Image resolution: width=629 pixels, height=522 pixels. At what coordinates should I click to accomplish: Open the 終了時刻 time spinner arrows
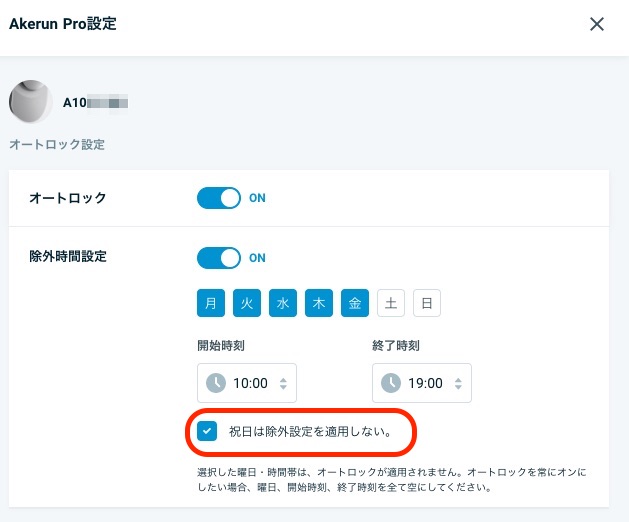[x=458, y=383]
